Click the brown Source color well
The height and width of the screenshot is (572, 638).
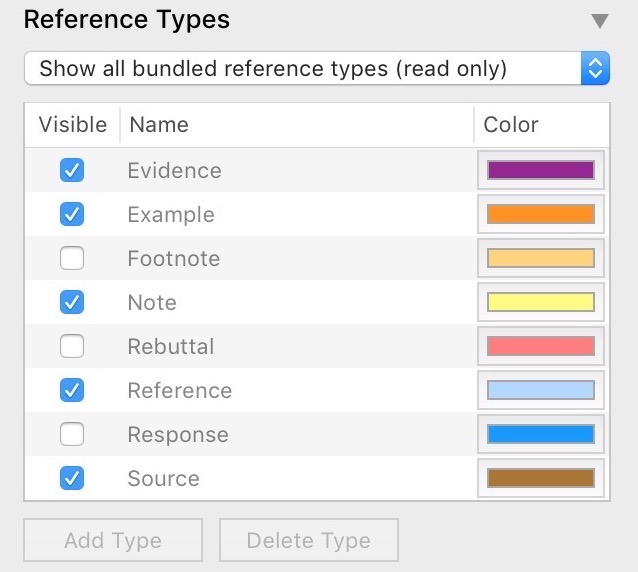(541, 478)
